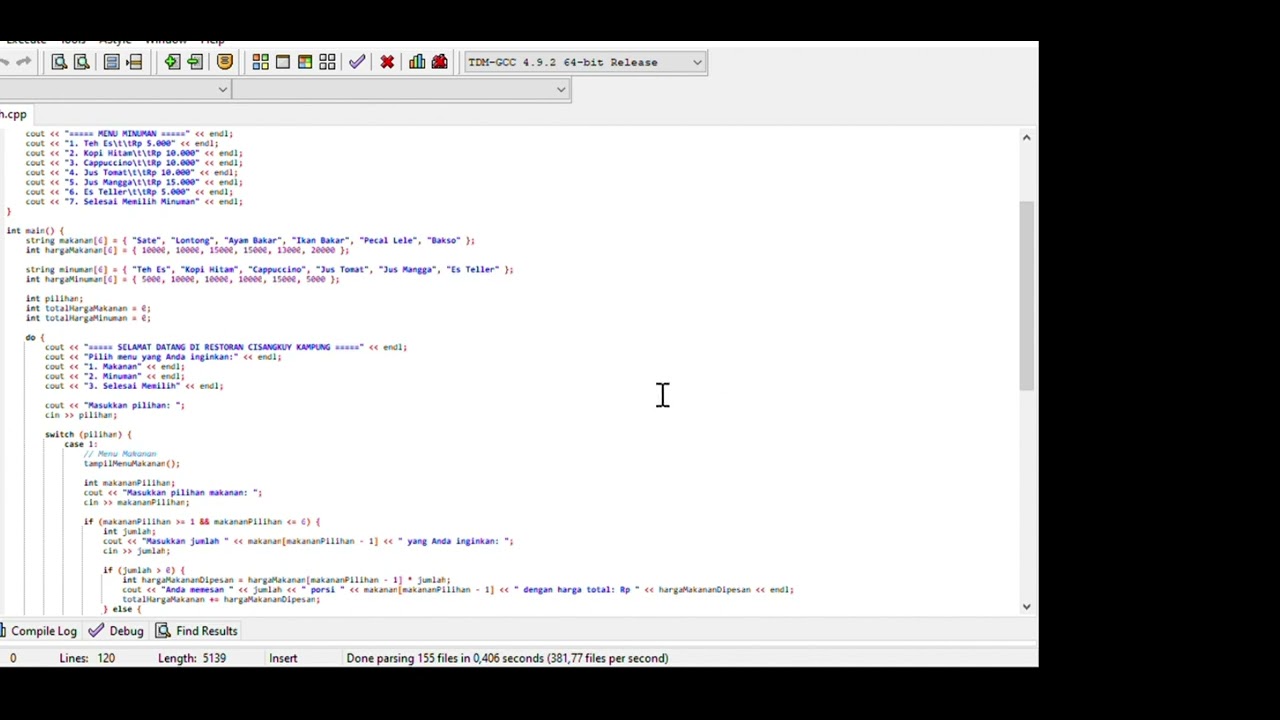This screenshot has height=720, width=1280.
Task: Click the '7. Selesai Memilih Minuman' cout line
Action: [134, 202]
